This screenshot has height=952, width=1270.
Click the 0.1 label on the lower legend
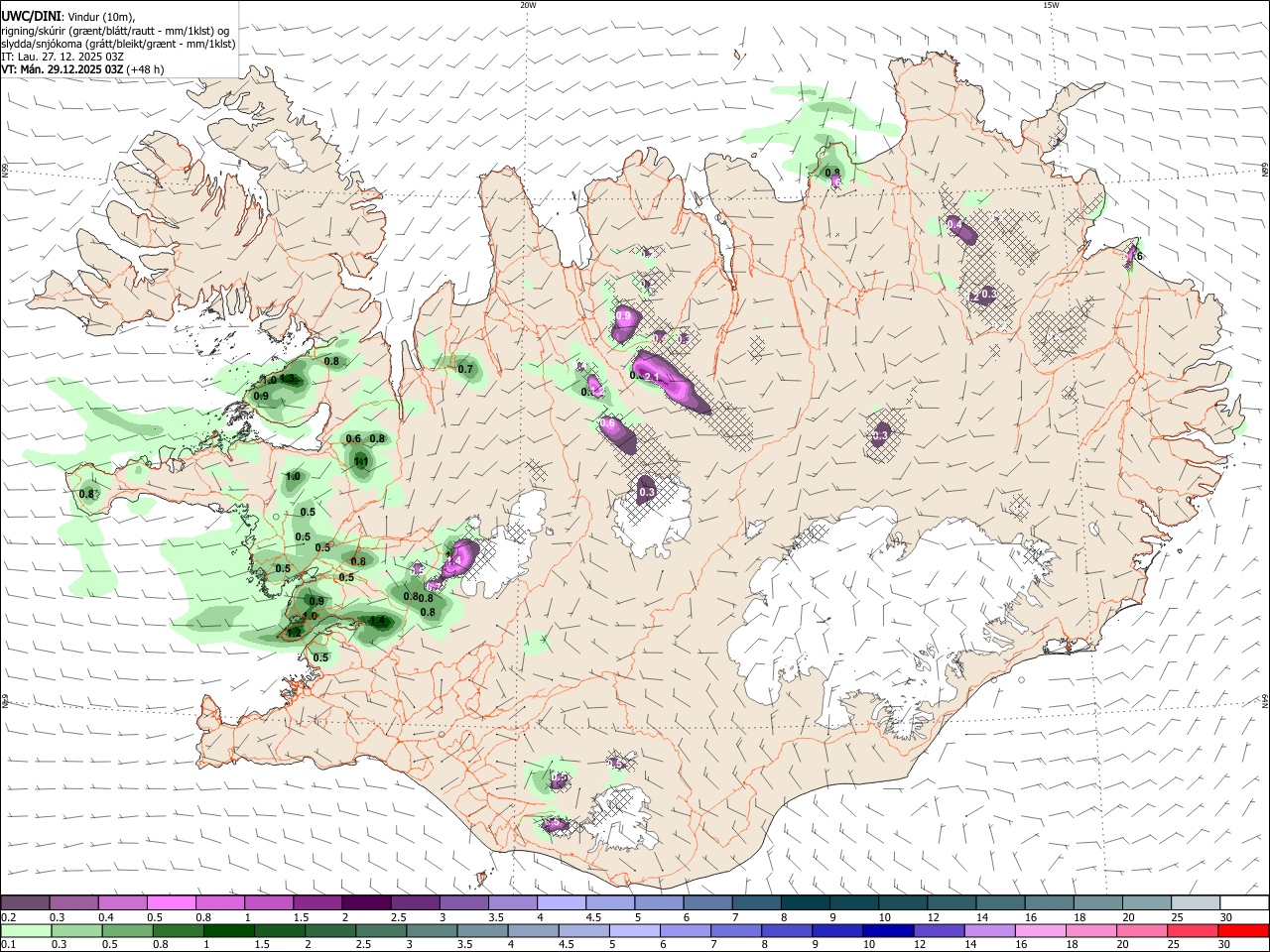[x=8, y=945]
